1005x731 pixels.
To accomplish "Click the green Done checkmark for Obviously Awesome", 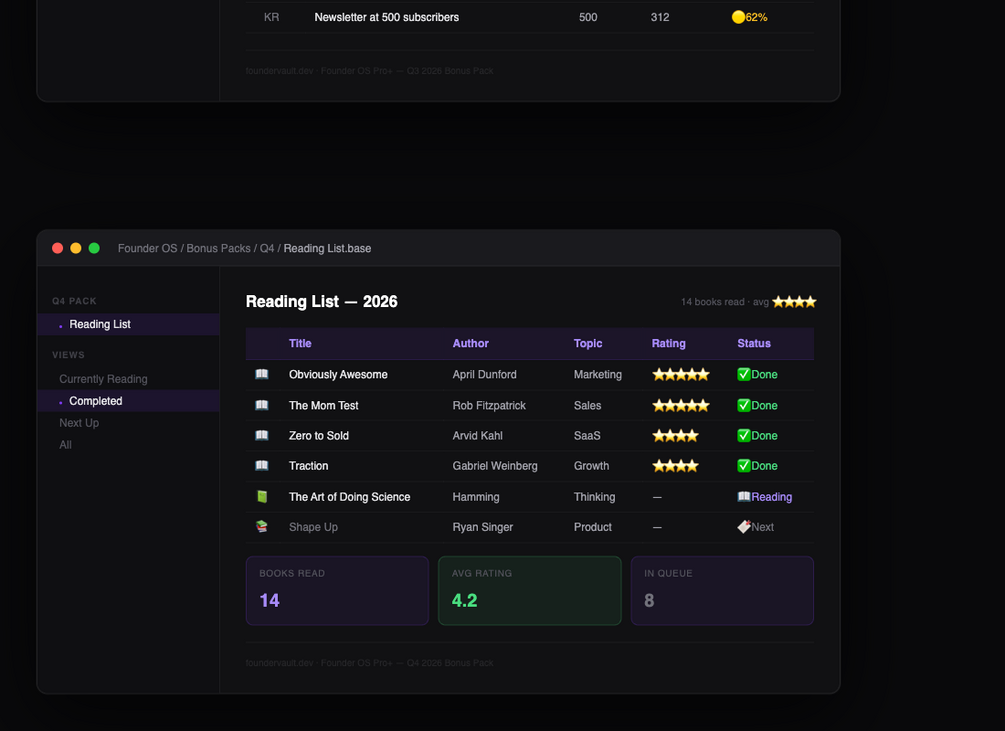I will tap(743, 374).
